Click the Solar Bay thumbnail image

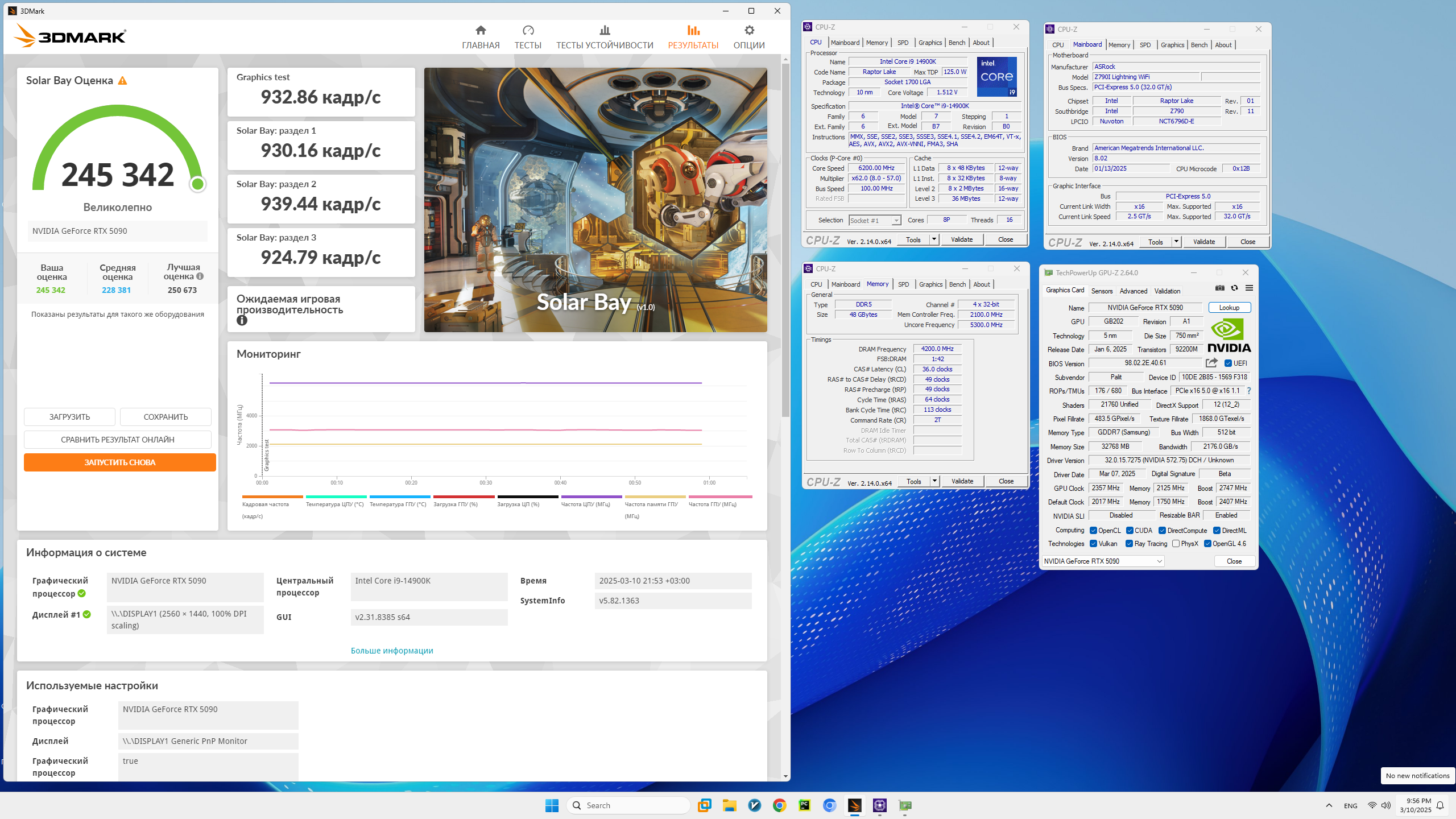click(x=595, y=200)
